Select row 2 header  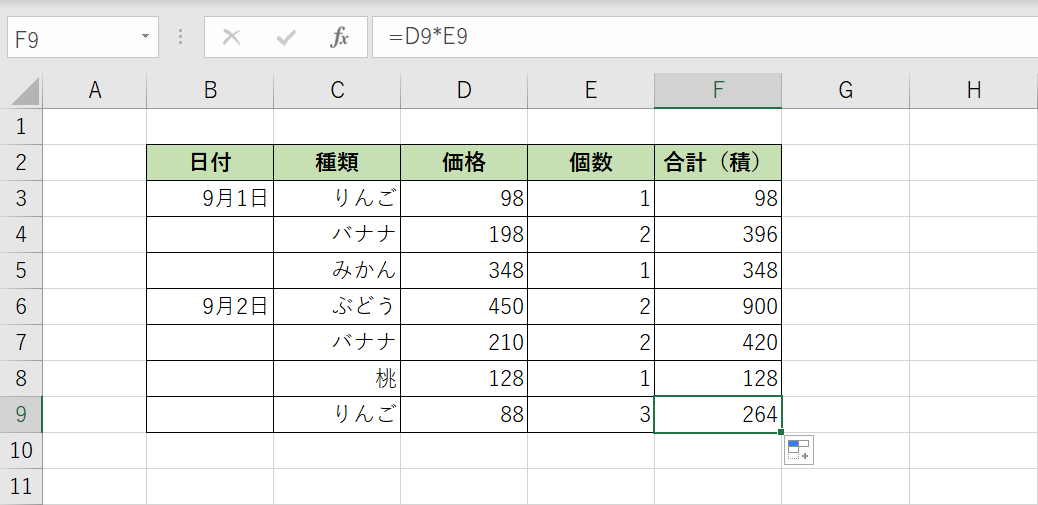[x=21, y=163]
